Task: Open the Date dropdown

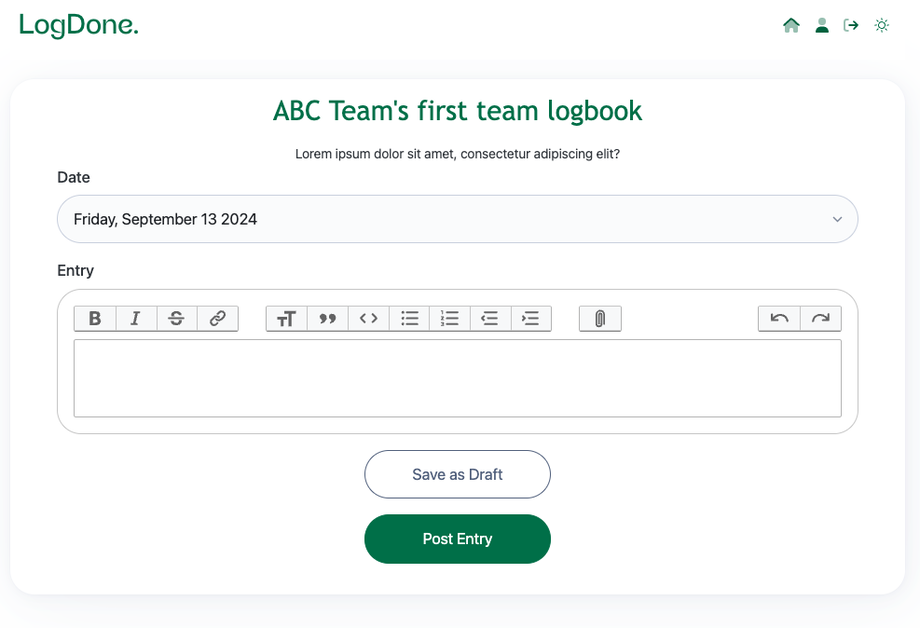Action: (x=457, y=219)
